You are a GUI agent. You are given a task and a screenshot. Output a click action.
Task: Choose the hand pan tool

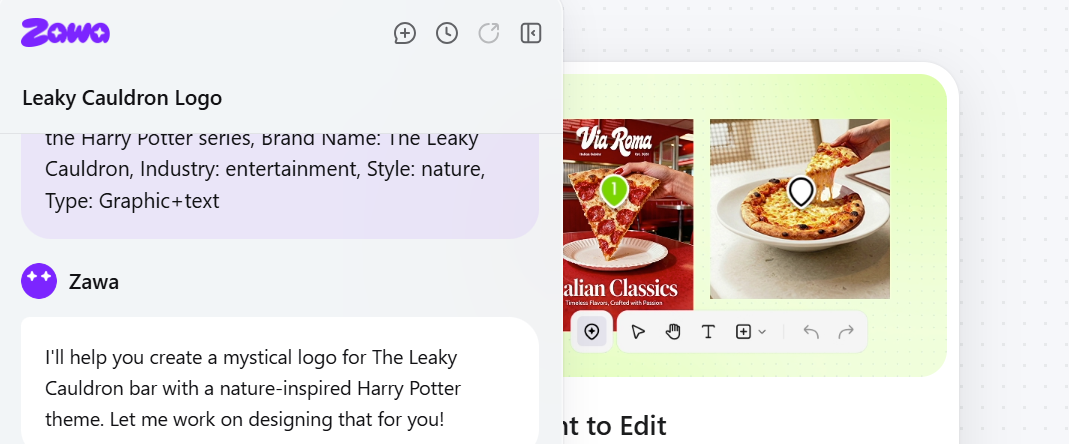pos(674,332)
